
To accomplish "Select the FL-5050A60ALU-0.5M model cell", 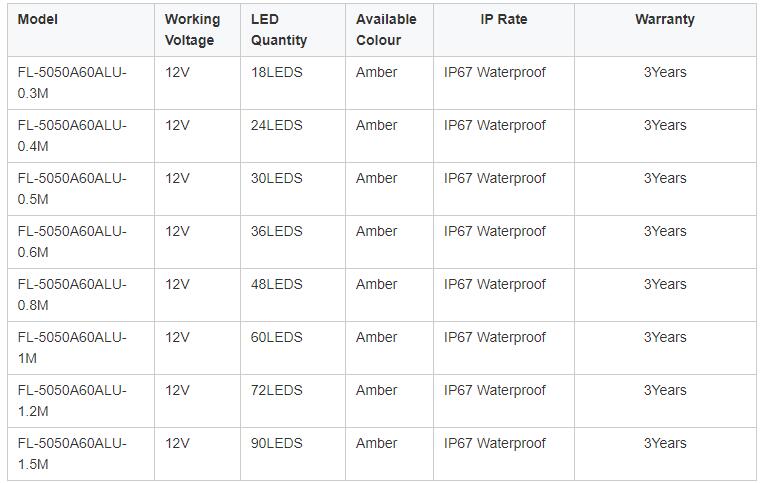I will pos(72,188).
